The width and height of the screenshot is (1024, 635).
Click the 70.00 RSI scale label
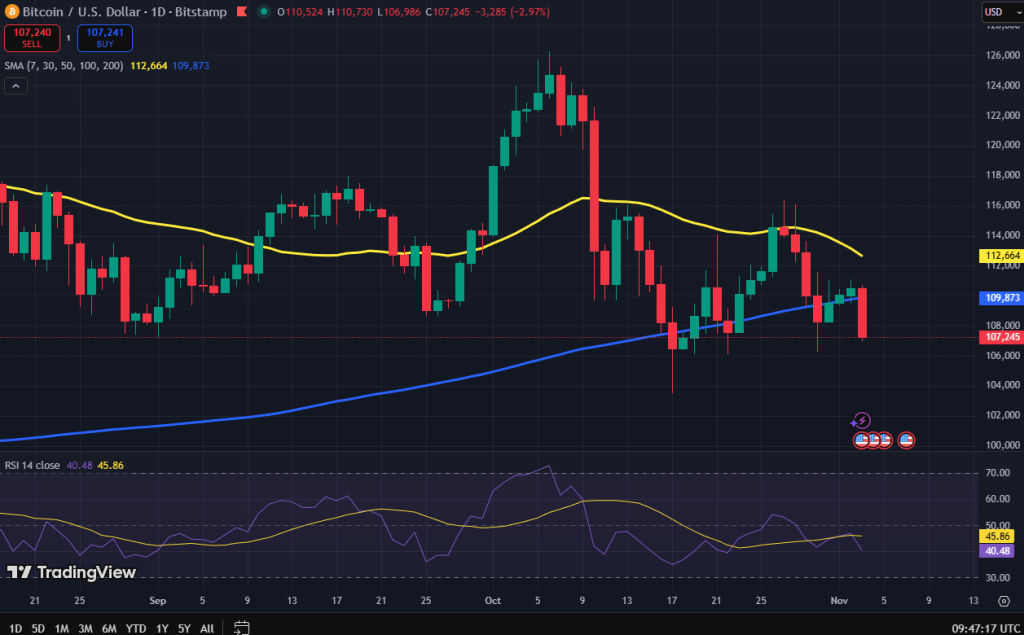point(997,472)
